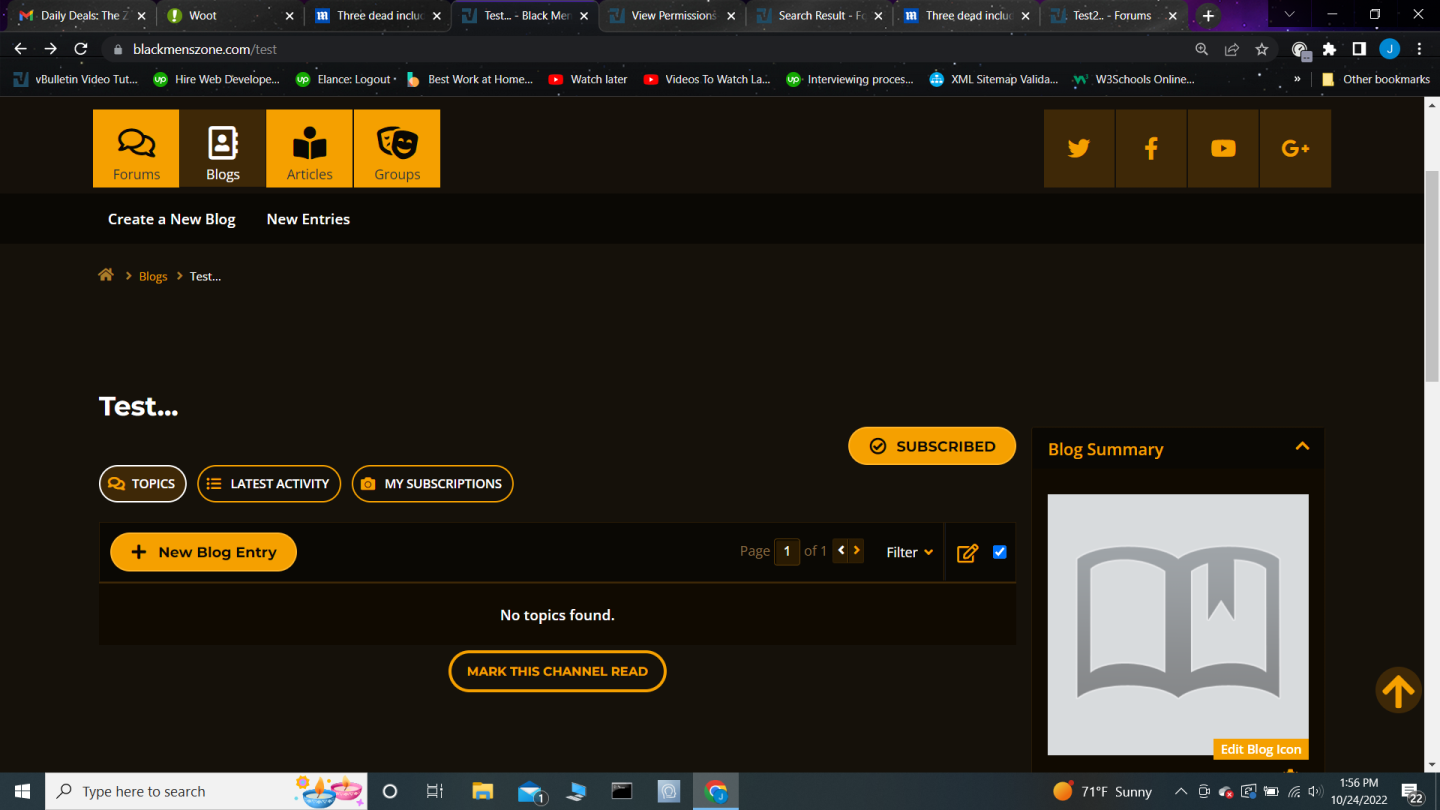Click the home breadcrumb icon
Image resolution: width=1440 pixels, height=810 pixels.
pos(106,275)
